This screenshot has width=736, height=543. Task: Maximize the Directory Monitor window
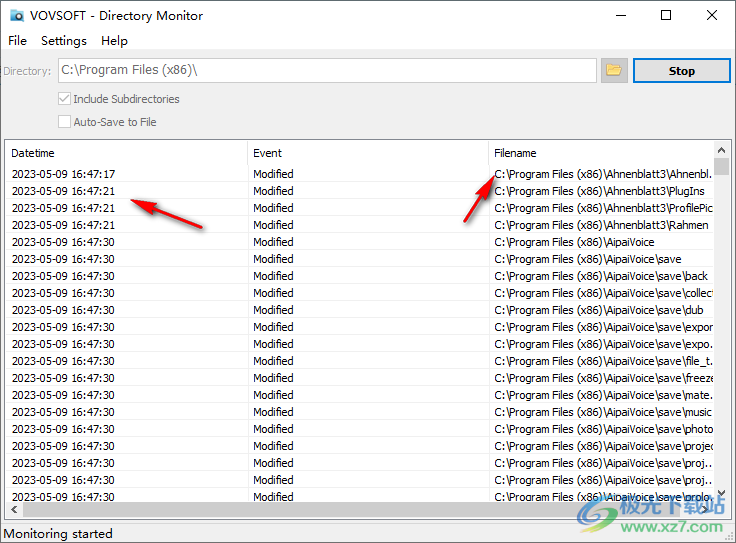(x=666, y=15)
